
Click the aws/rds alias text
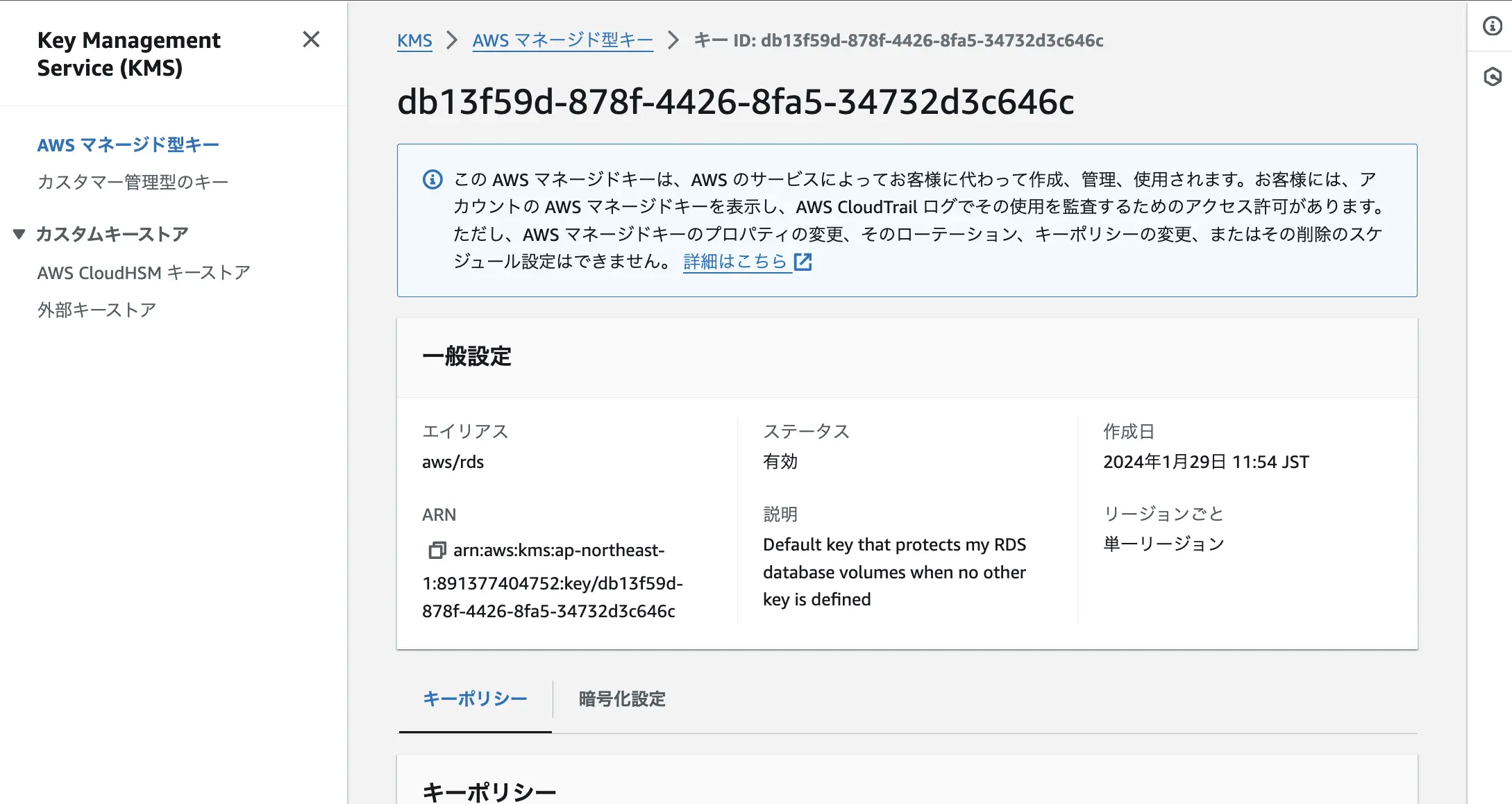(453, 461)
